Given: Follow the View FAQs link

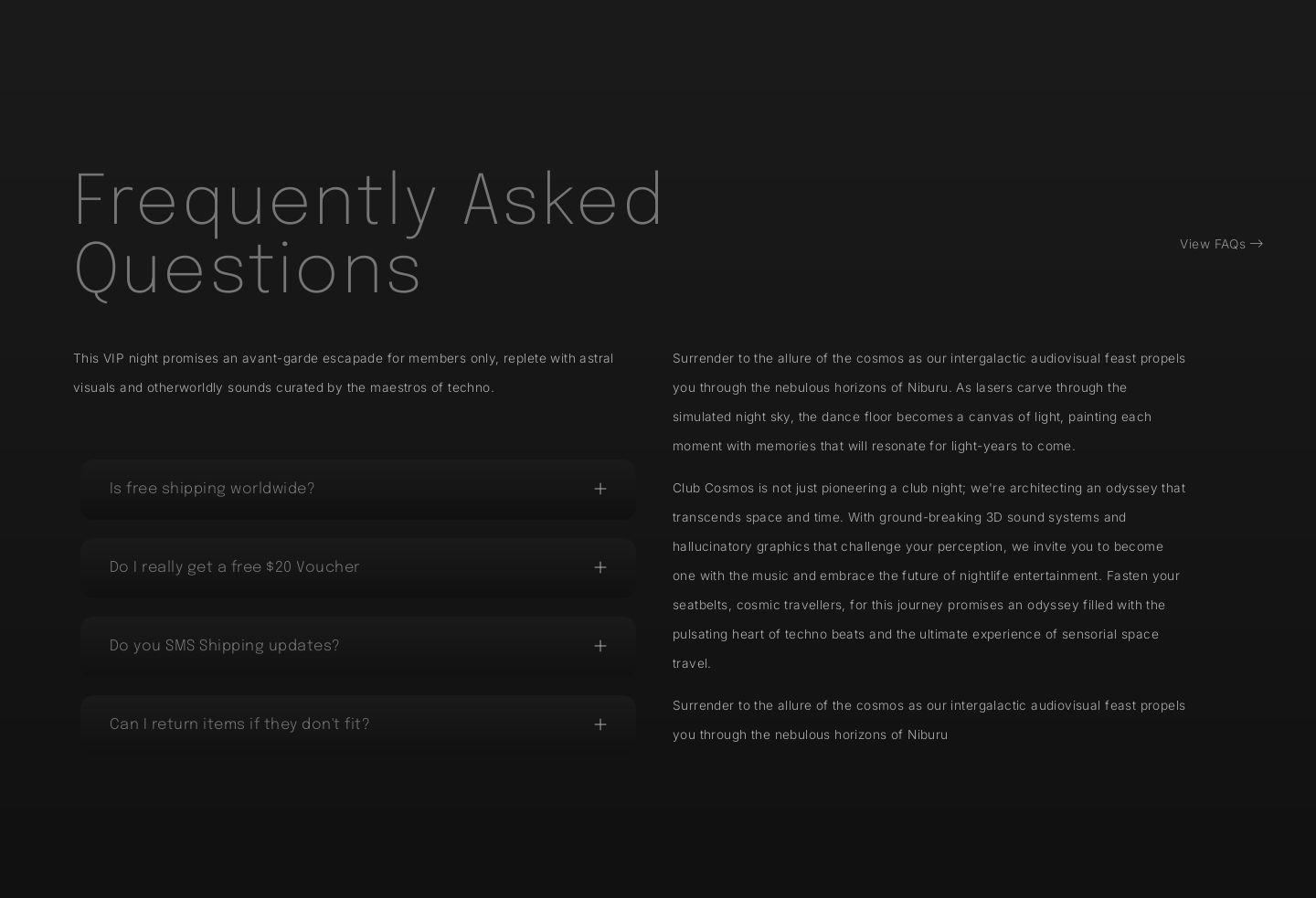Looking at the screenshot, I should tap(1212, 244).
